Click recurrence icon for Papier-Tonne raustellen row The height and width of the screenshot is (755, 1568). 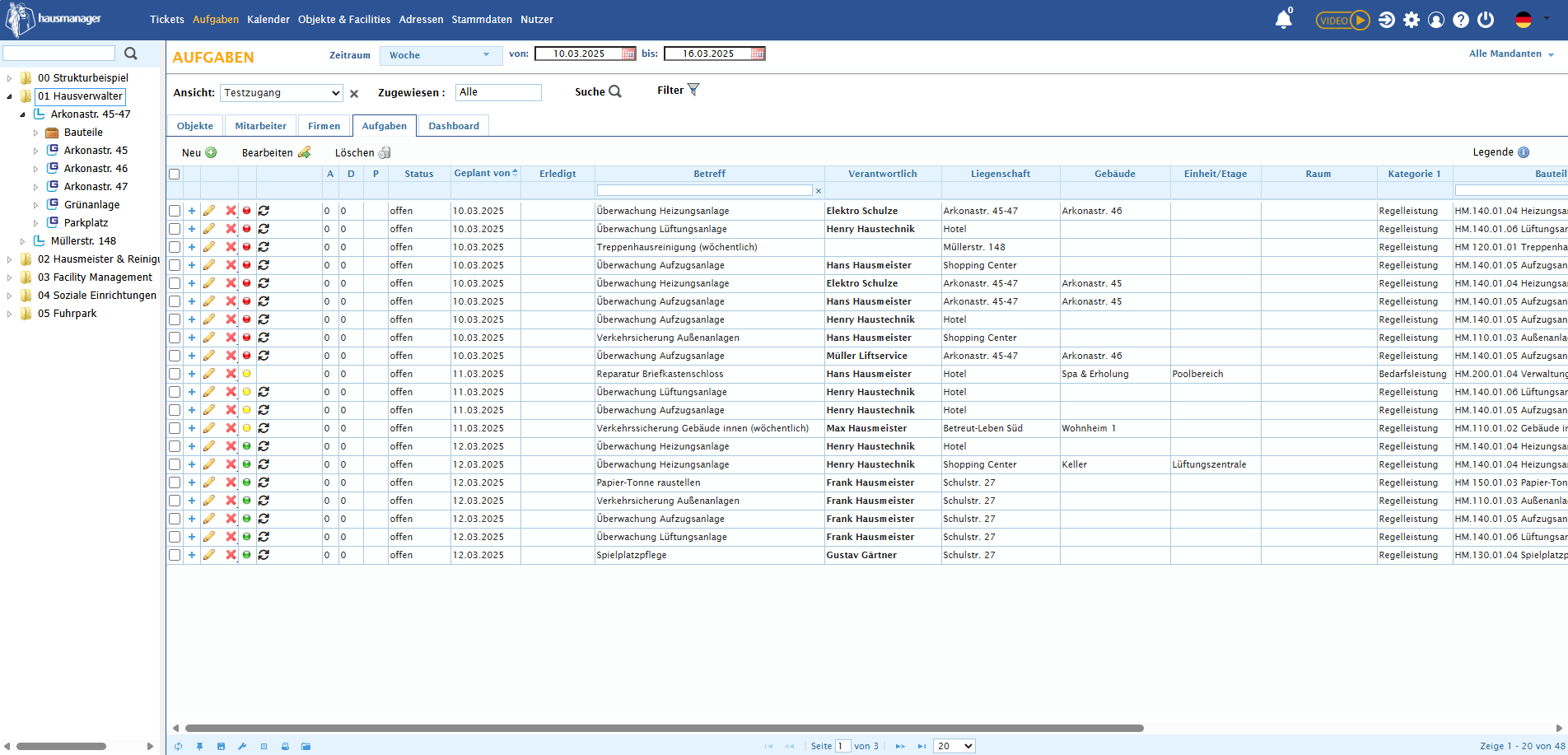point(264,482)
